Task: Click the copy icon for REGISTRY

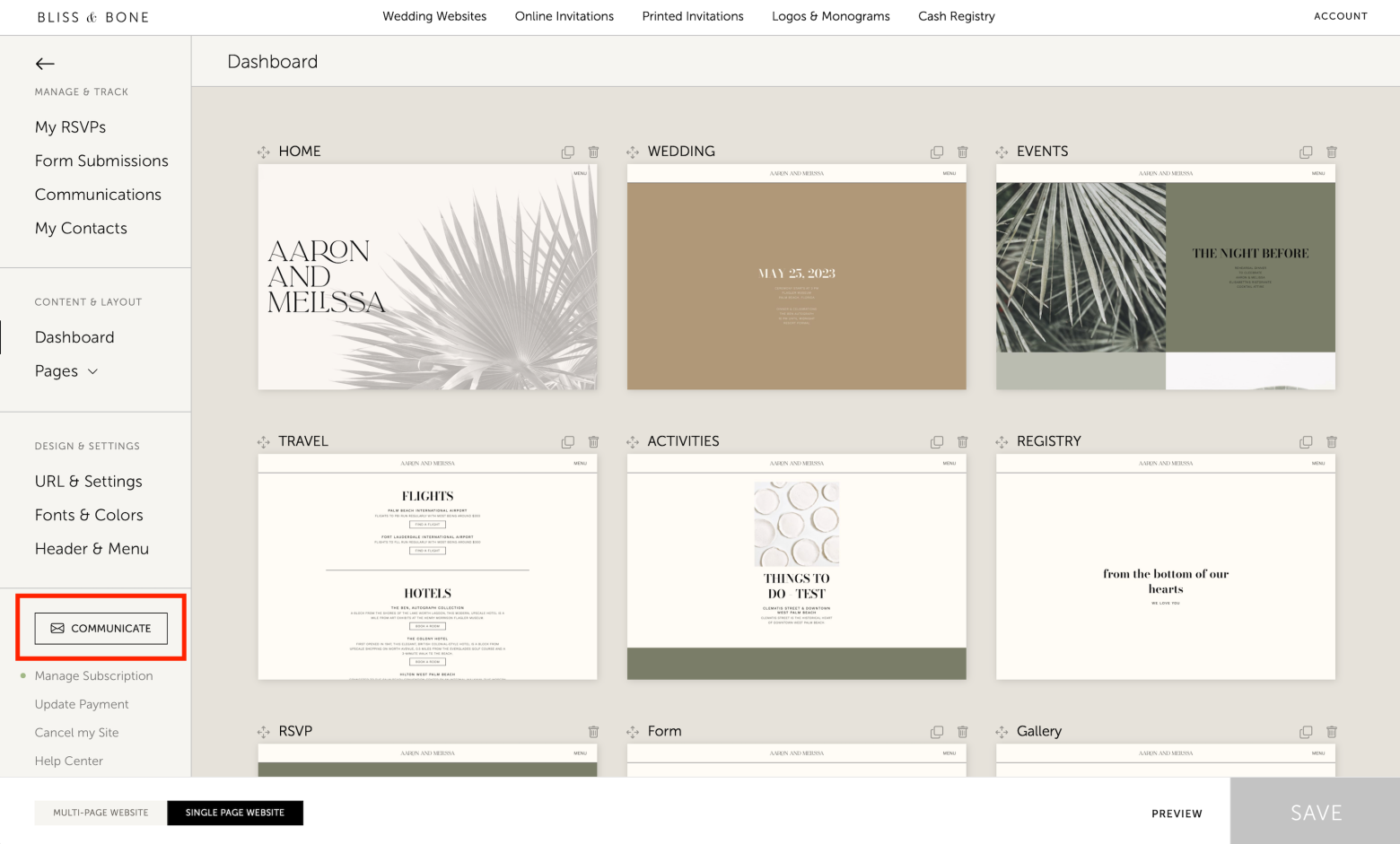Action: coord(1306,442)
